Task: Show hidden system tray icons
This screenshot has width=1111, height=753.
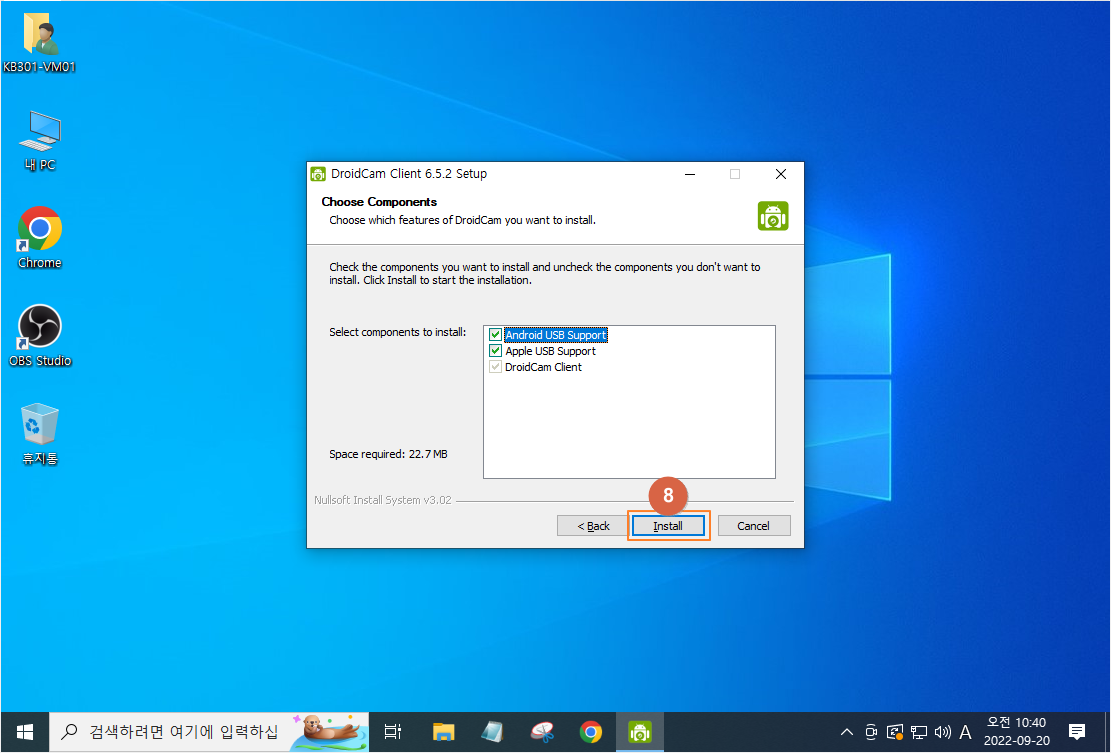Action: point(847,732)
